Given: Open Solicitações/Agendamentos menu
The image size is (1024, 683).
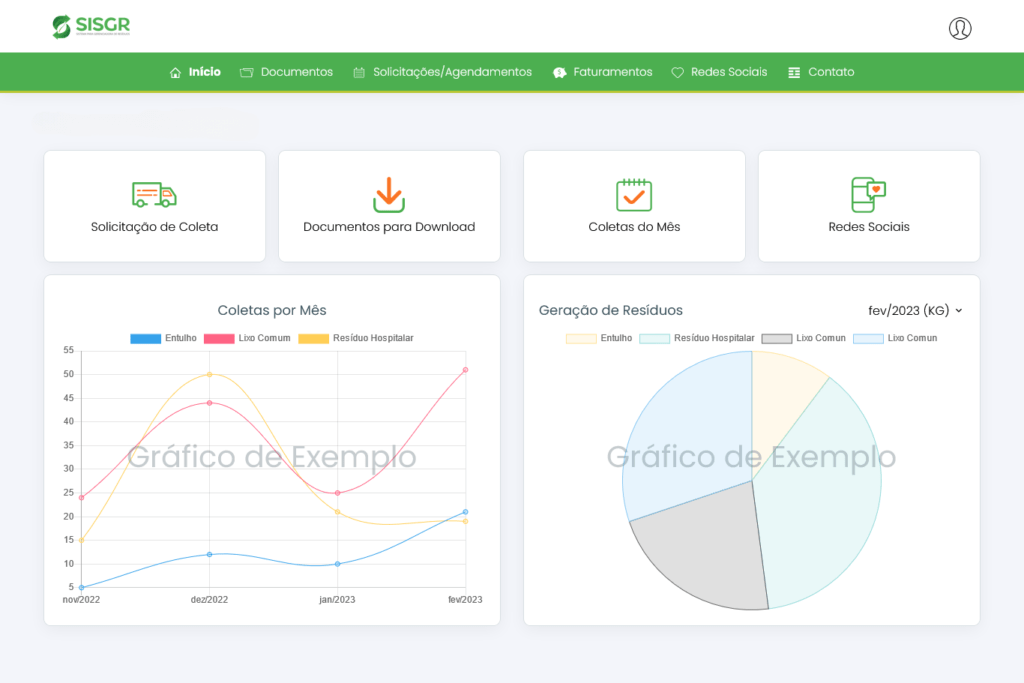Looking at the screenshot, I should (x=443, y=72).
